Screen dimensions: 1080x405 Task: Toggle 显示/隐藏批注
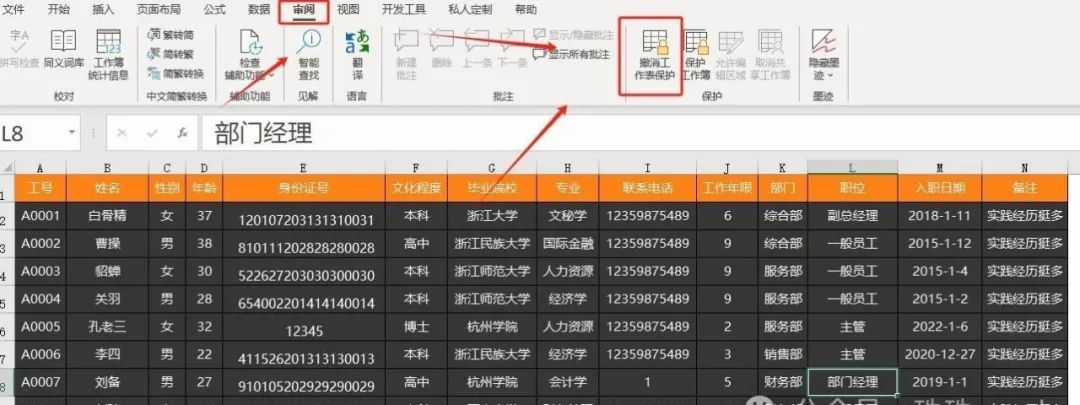tap(573, 34)
